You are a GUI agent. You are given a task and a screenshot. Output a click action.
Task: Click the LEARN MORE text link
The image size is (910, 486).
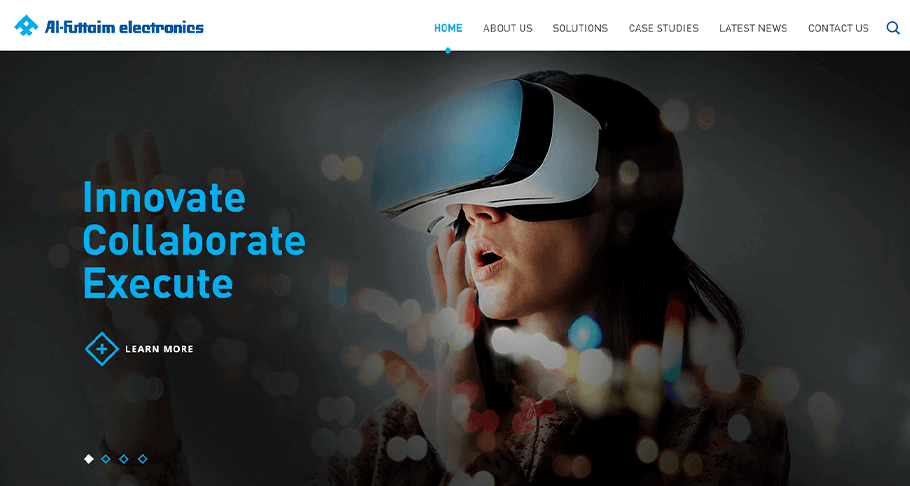(160, 349)
